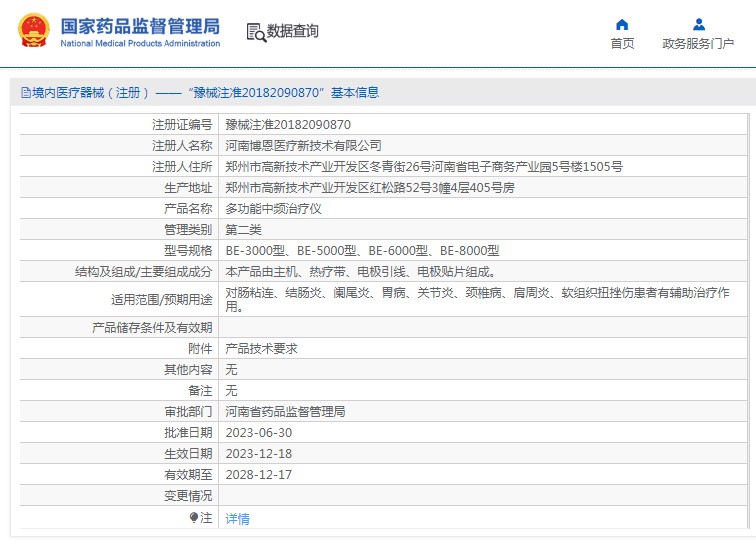Click the user icon above 政务服务门户
The width and height of the screenshot is (756, 542).
point(699,24)
